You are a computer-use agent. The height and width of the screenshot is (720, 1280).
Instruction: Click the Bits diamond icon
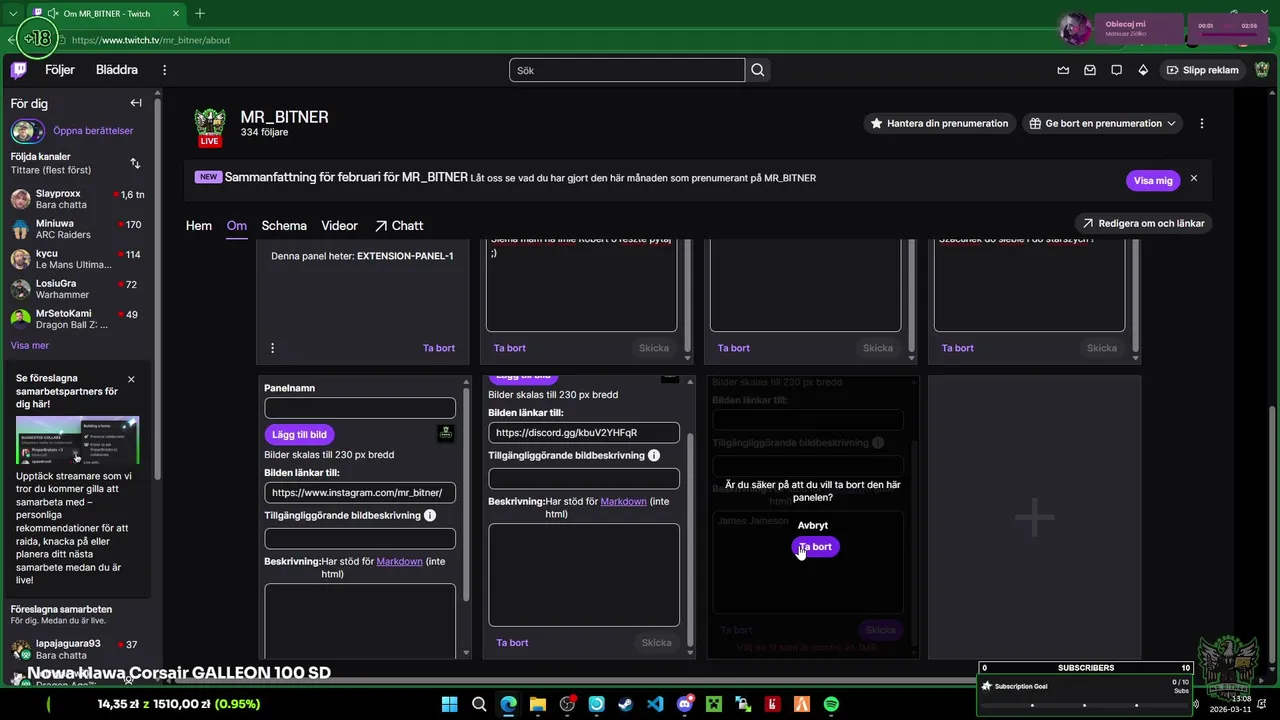[1143, 70]
